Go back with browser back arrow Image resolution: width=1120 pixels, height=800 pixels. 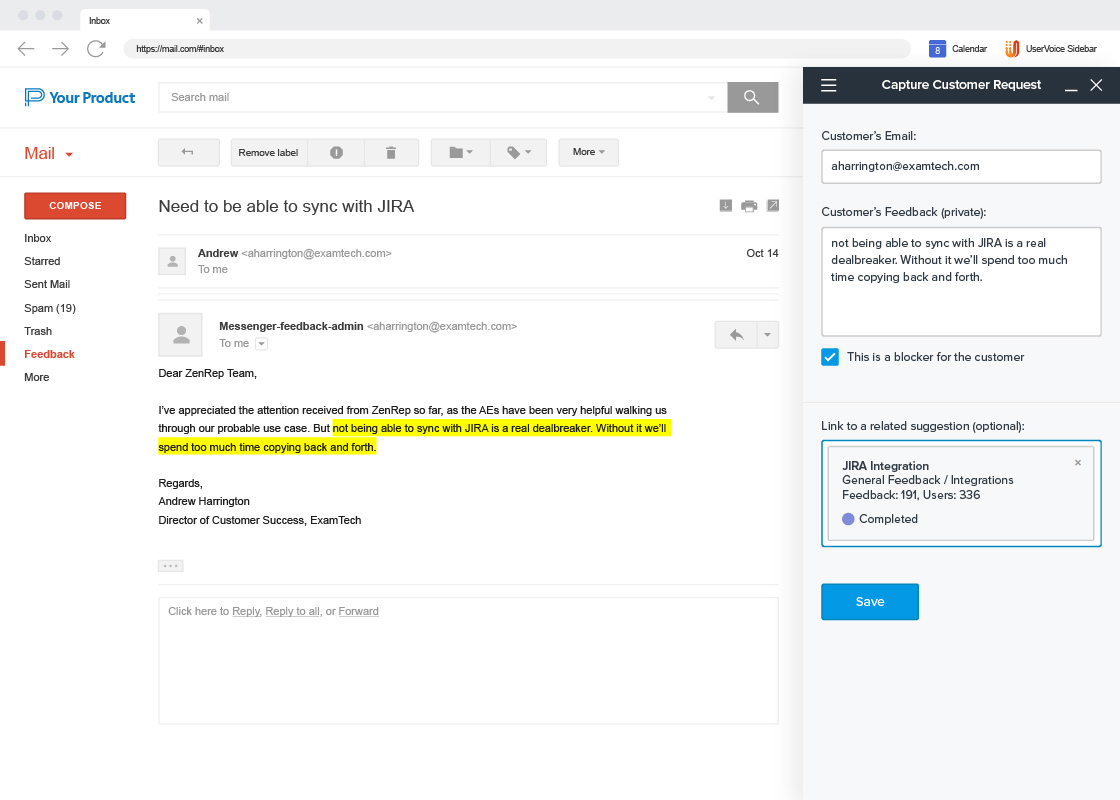tap(26, 49)
